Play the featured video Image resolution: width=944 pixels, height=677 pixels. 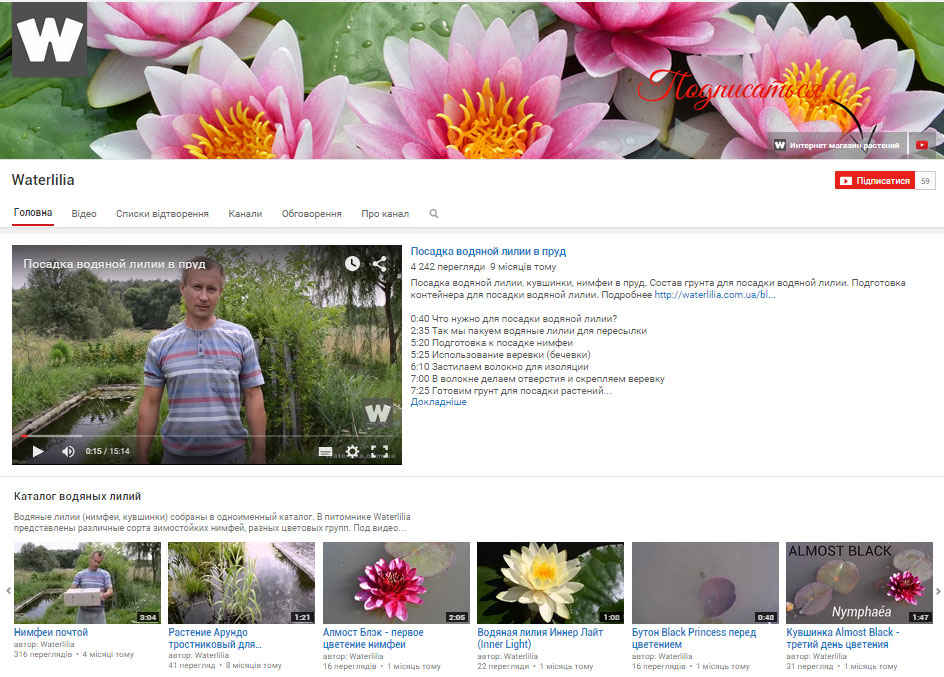(x=38, y=451)
